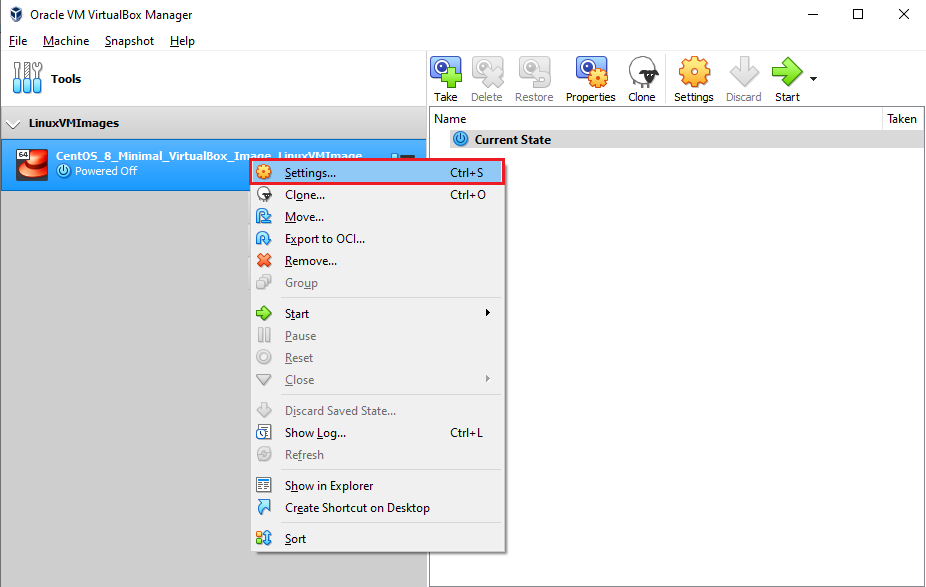Click the Restore snapshot toolbar icon
Screen dimensions: 926x587
[x=534, y=80]
